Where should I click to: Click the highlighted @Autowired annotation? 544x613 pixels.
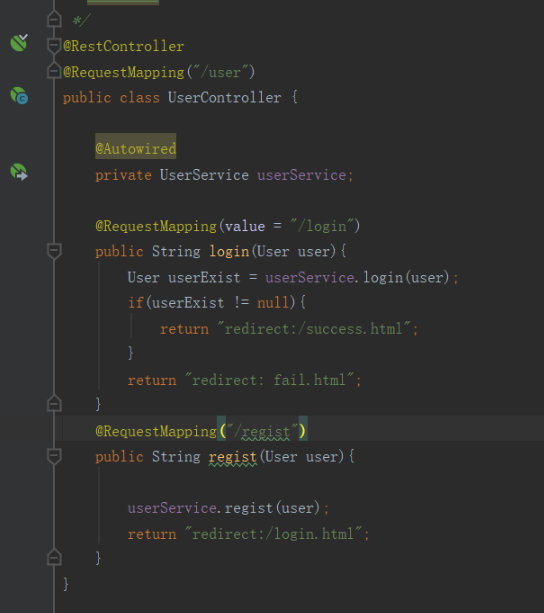136,149
